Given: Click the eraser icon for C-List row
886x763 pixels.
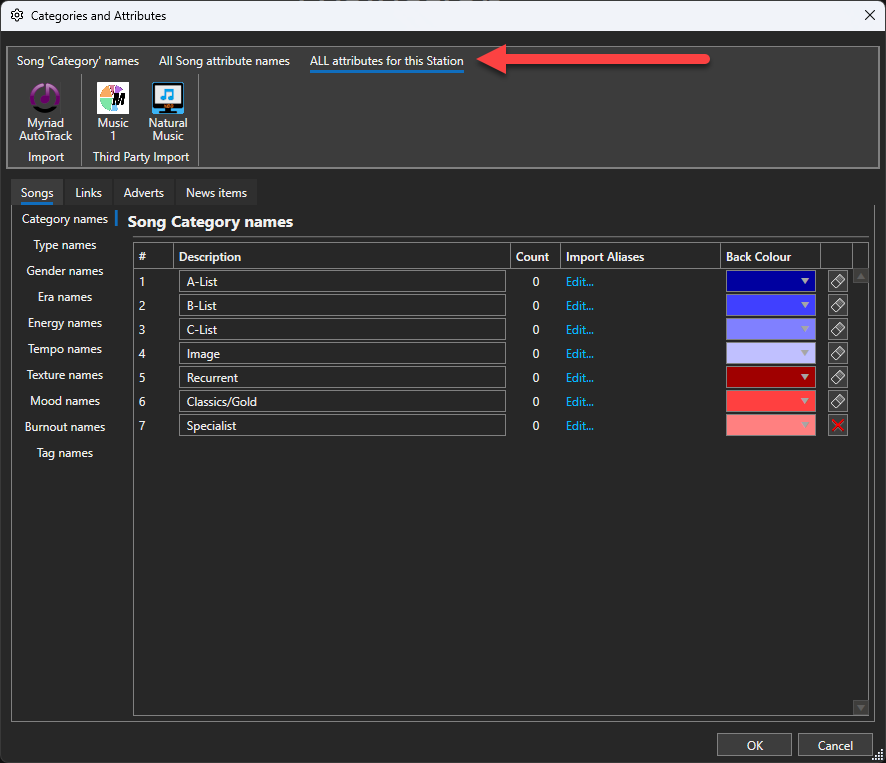Looking at the screenshot, I should point(838,330).
